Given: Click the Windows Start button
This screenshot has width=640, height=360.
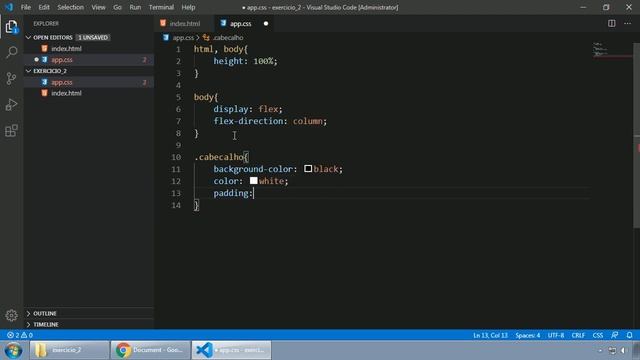Looking at the screenshot, I should tap(13, 350).
